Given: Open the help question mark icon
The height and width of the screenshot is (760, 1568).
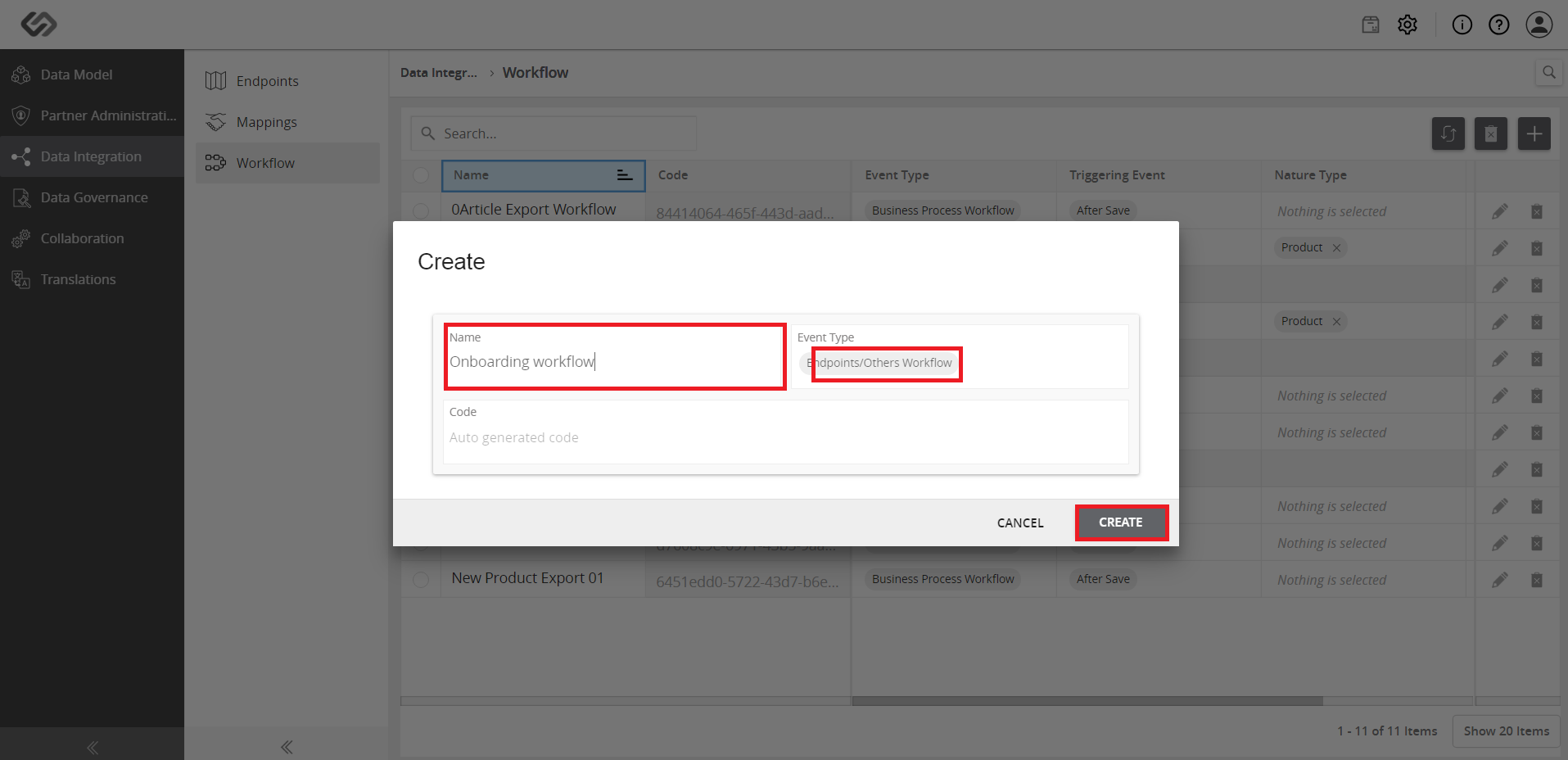Looking at the screenshot, I should [1498, 25].
